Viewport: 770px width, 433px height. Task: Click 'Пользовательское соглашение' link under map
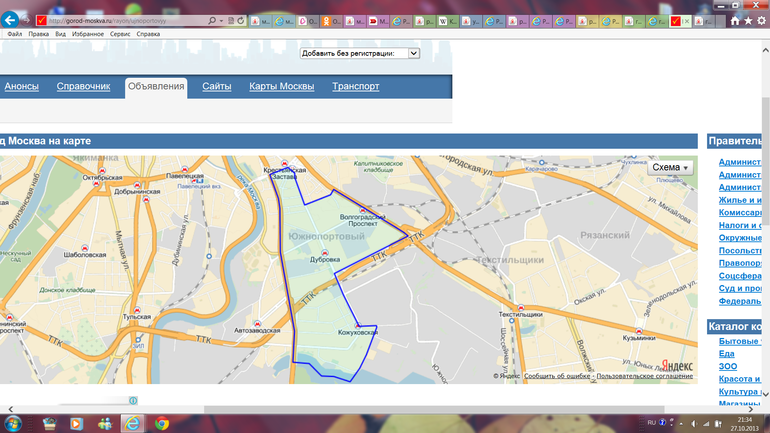(x=644, y=376)
